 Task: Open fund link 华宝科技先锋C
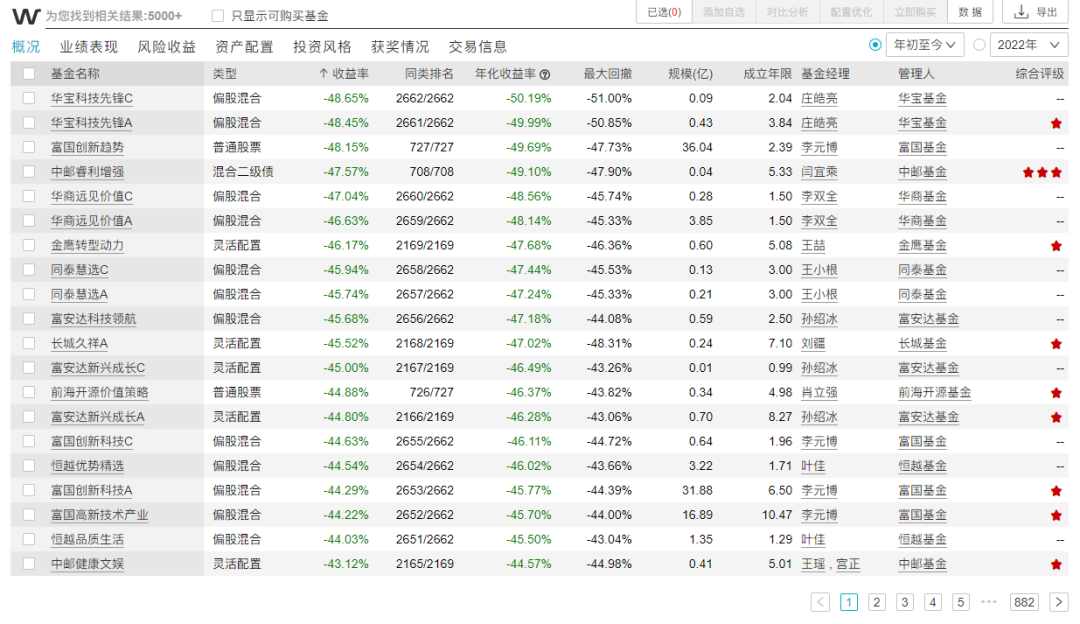click(92, 98)
